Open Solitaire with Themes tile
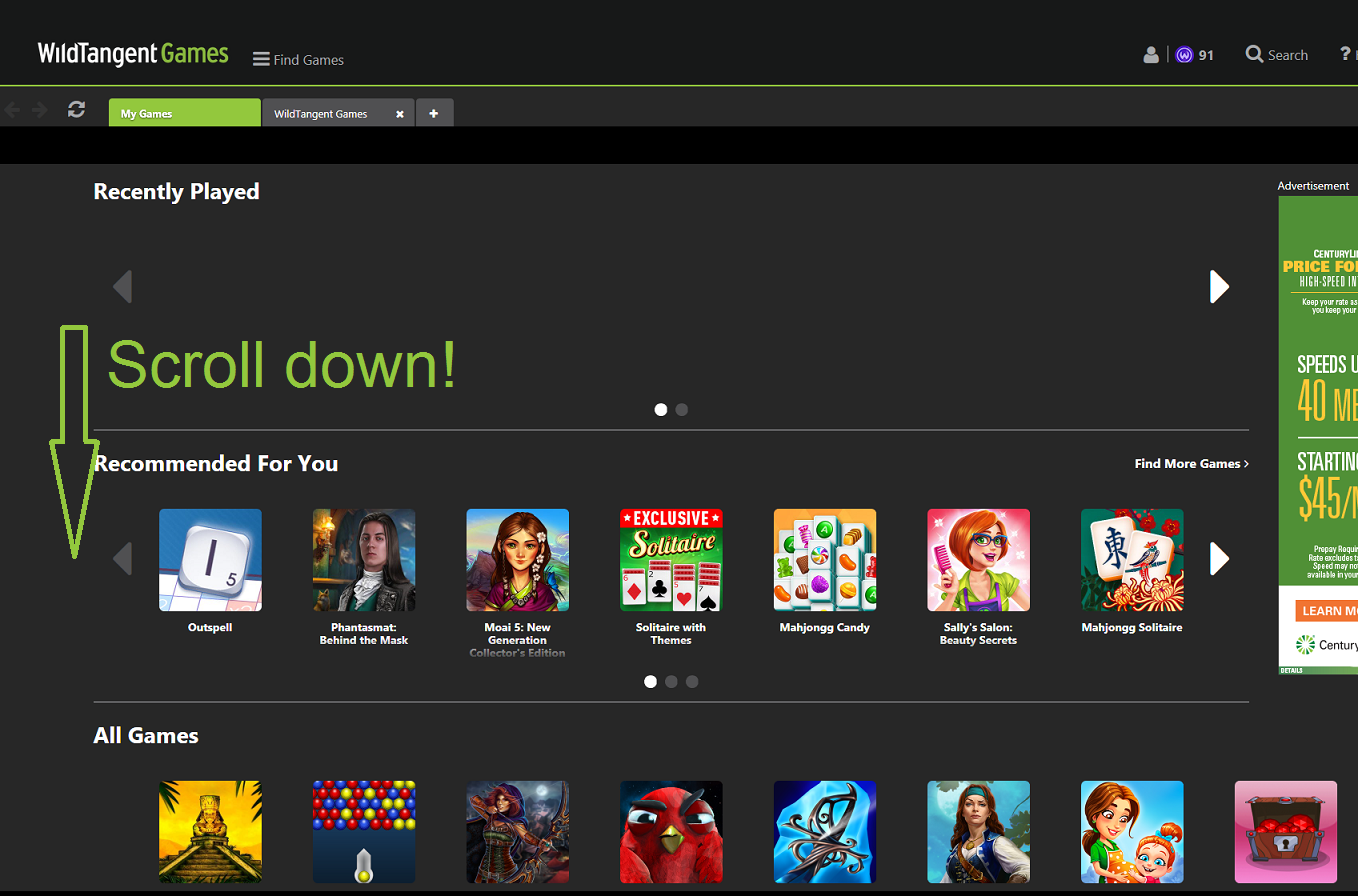 (672, 560)
